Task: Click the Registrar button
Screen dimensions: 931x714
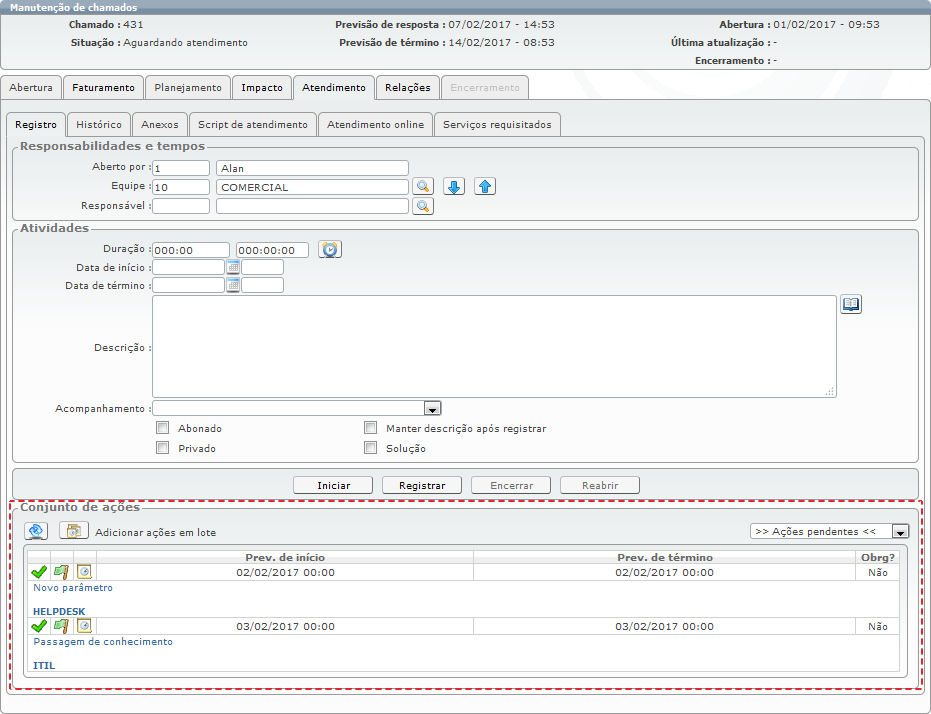Action: pyautogui.click(x=422, y=485)
